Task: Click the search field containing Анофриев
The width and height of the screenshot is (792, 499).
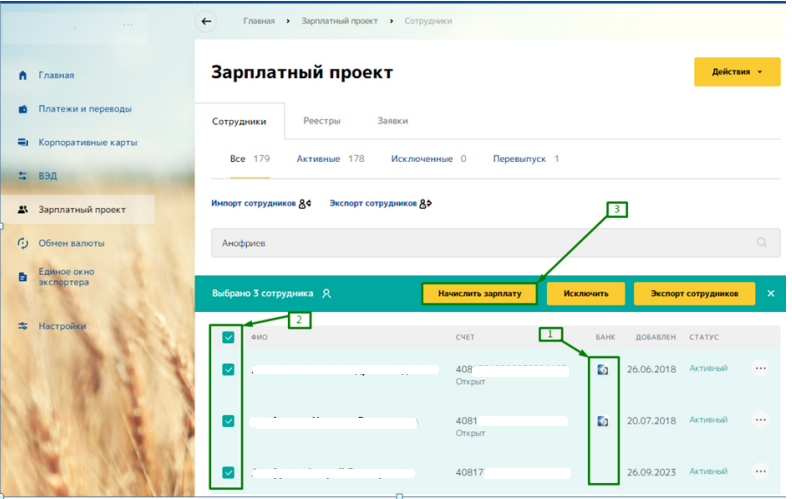Action: pos(480,242)
